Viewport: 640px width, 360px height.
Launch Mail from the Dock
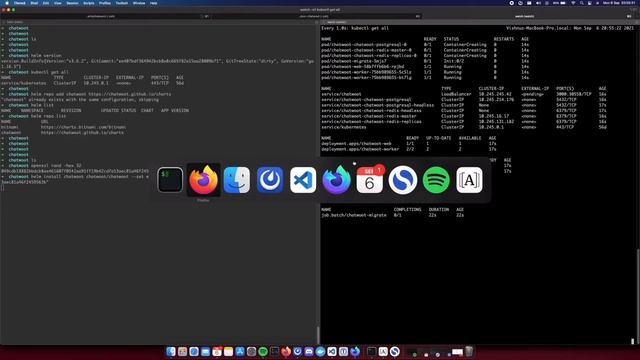[205, 351]
